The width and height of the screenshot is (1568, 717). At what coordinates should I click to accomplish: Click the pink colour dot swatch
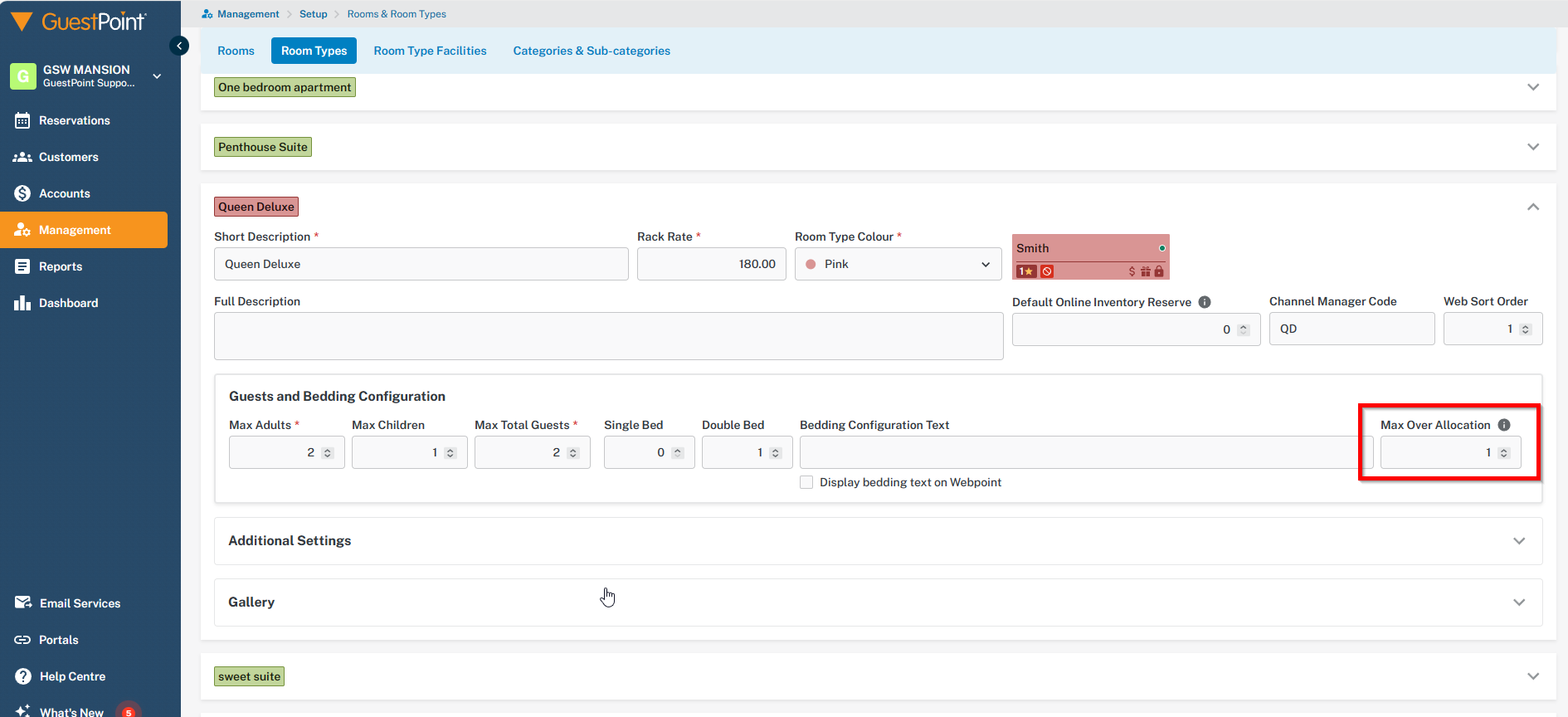pyautogui.click(x=811, y=264)
